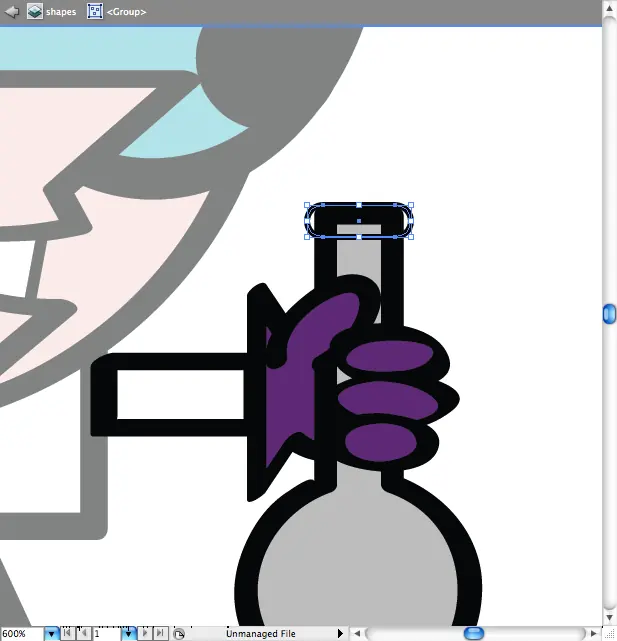Select the bottom purple finger ellipse

click(x=381, y=443)
